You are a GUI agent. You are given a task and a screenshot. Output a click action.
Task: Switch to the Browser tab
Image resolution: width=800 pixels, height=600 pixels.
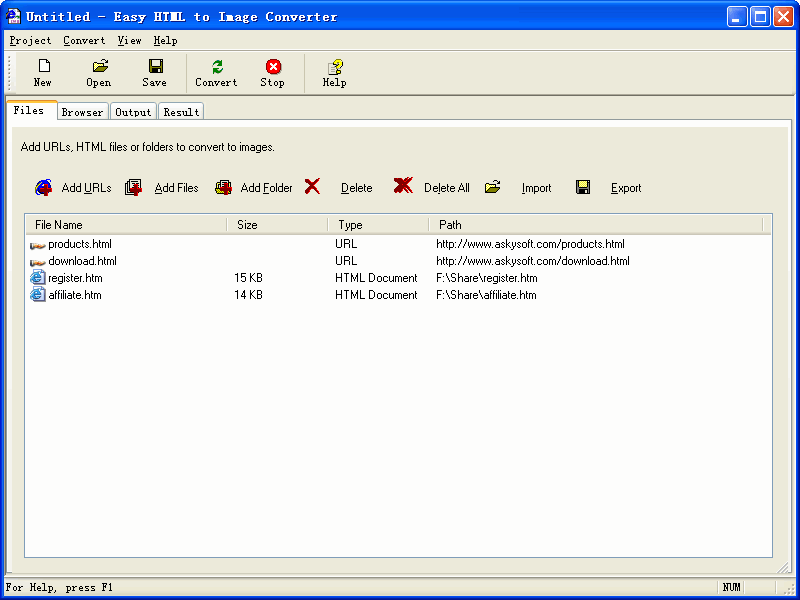pyautogui.click(x=82, y=112)
